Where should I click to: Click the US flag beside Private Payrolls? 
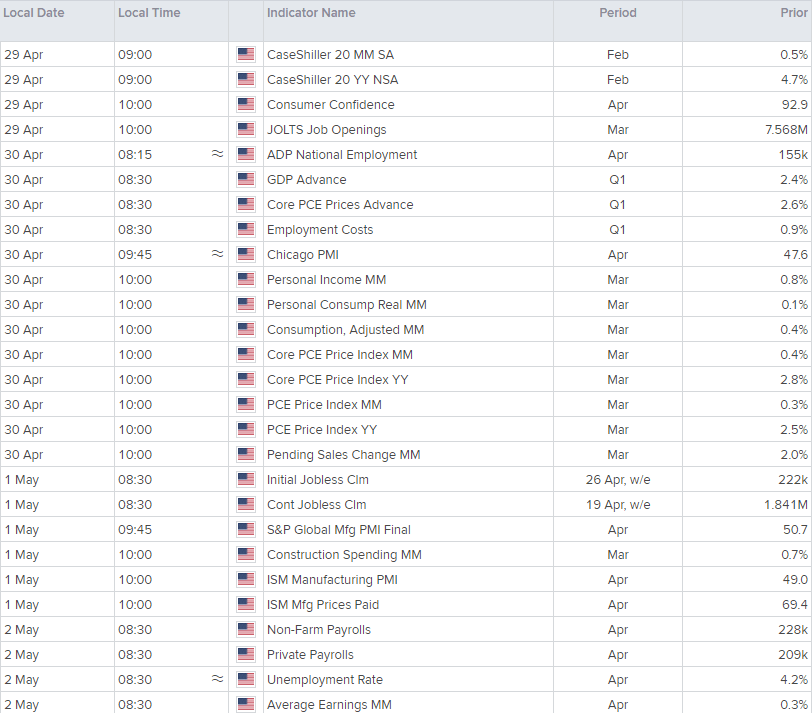tap(246, 654)
